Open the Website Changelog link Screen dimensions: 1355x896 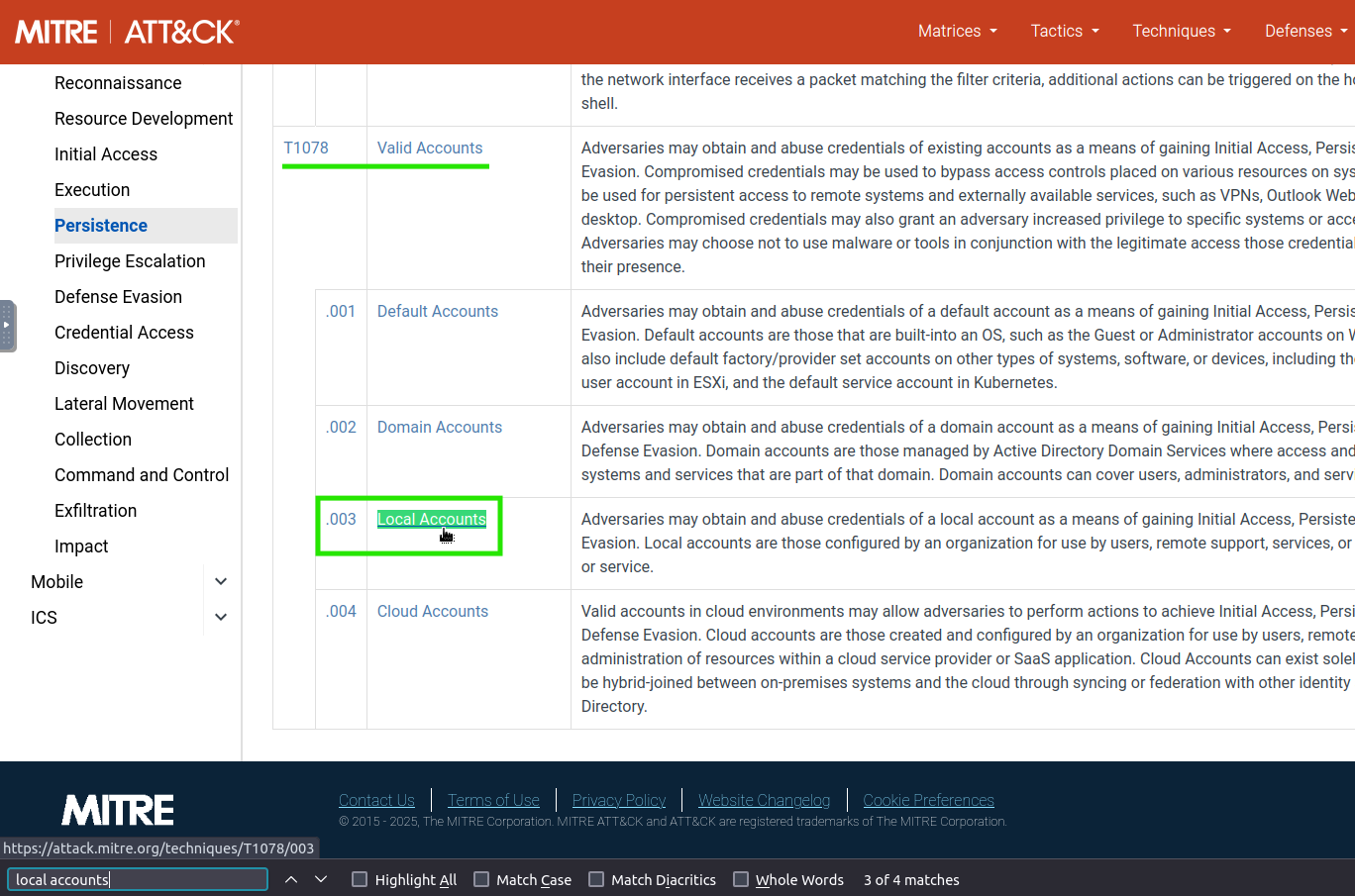coord(764,800)
